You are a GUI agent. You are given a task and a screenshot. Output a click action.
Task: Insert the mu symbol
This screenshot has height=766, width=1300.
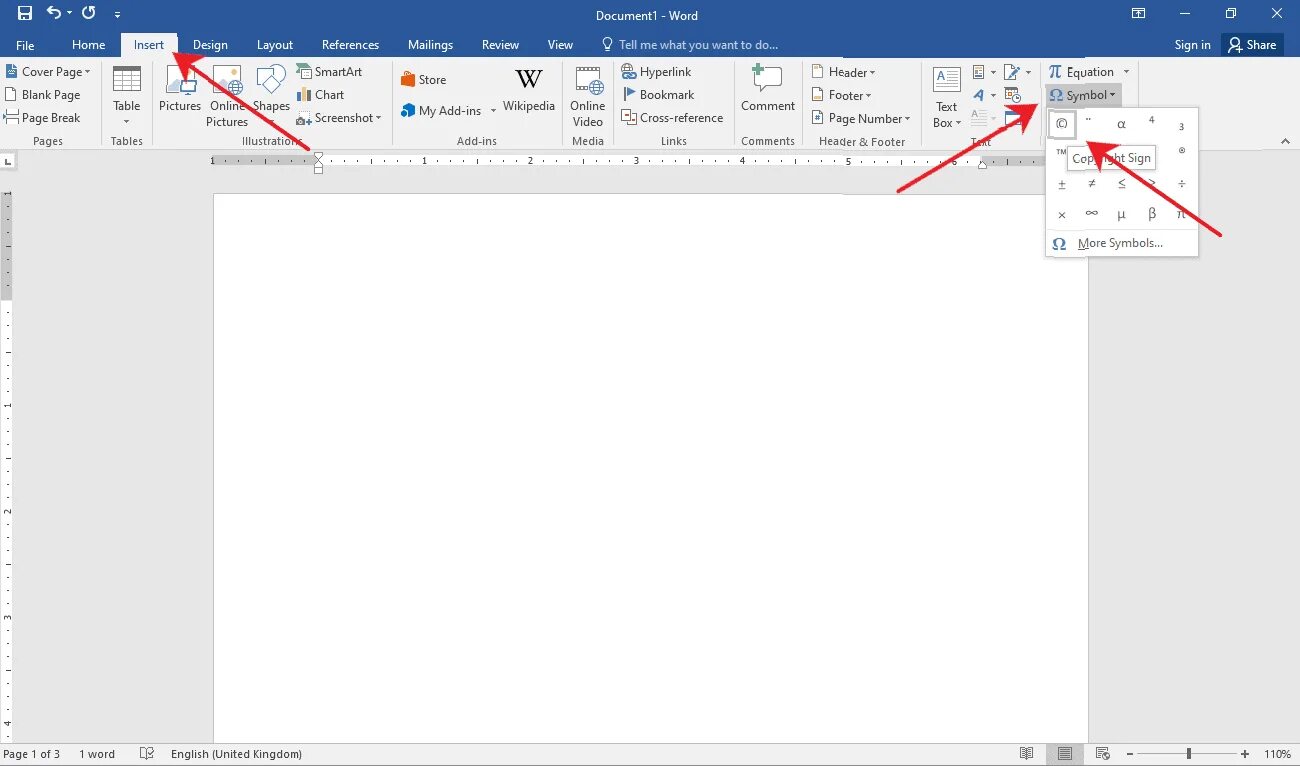pos(1121,214)
